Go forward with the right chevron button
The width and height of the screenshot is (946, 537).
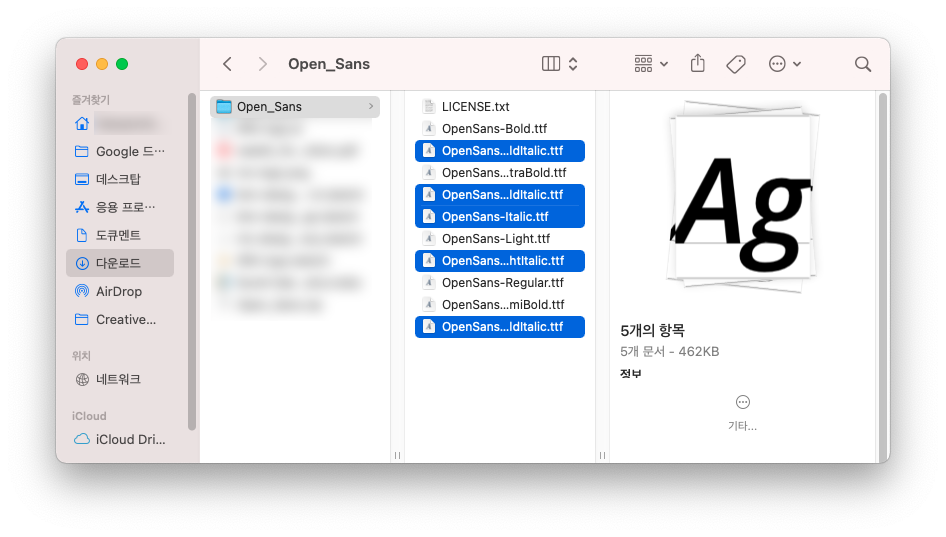[x=262, y=64]
